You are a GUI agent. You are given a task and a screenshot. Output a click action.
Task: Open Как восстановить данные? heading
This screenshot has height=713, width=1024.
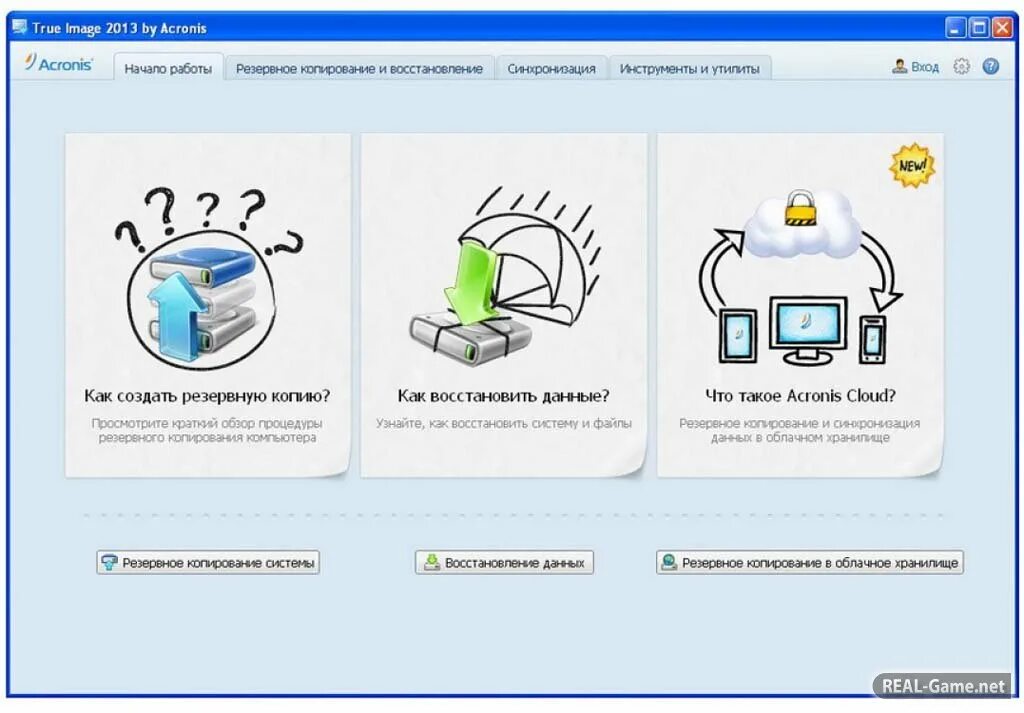(504, 396)
